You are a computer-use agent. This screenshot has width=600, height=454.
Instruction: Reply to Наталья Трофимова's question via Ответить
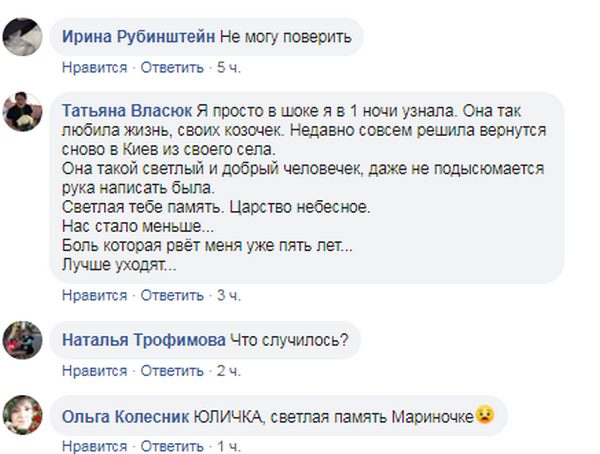pyautogui.click(x=170, y=371)
